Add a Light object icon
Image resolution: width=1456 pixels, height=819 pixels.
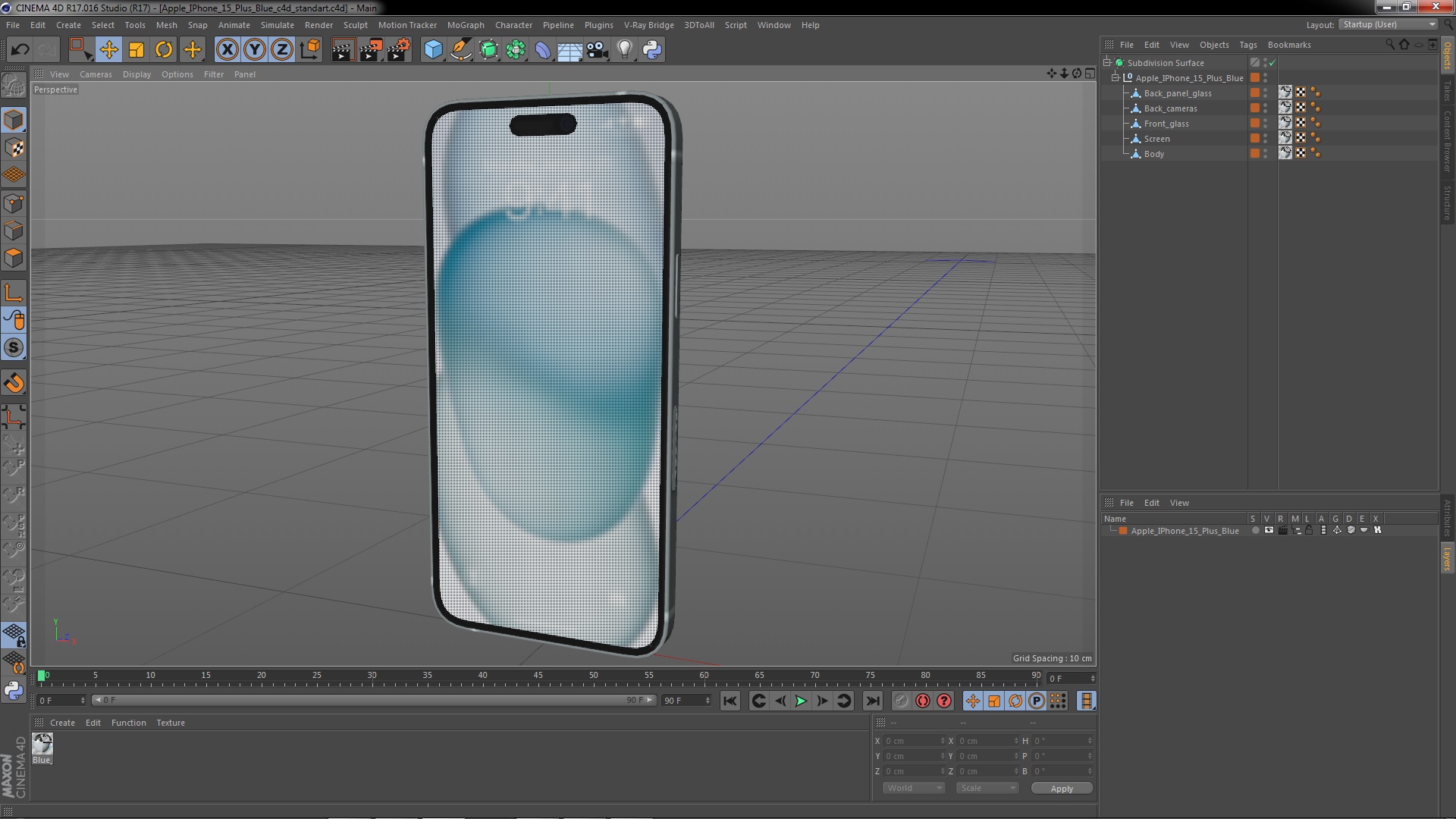(x=625, y=50)
